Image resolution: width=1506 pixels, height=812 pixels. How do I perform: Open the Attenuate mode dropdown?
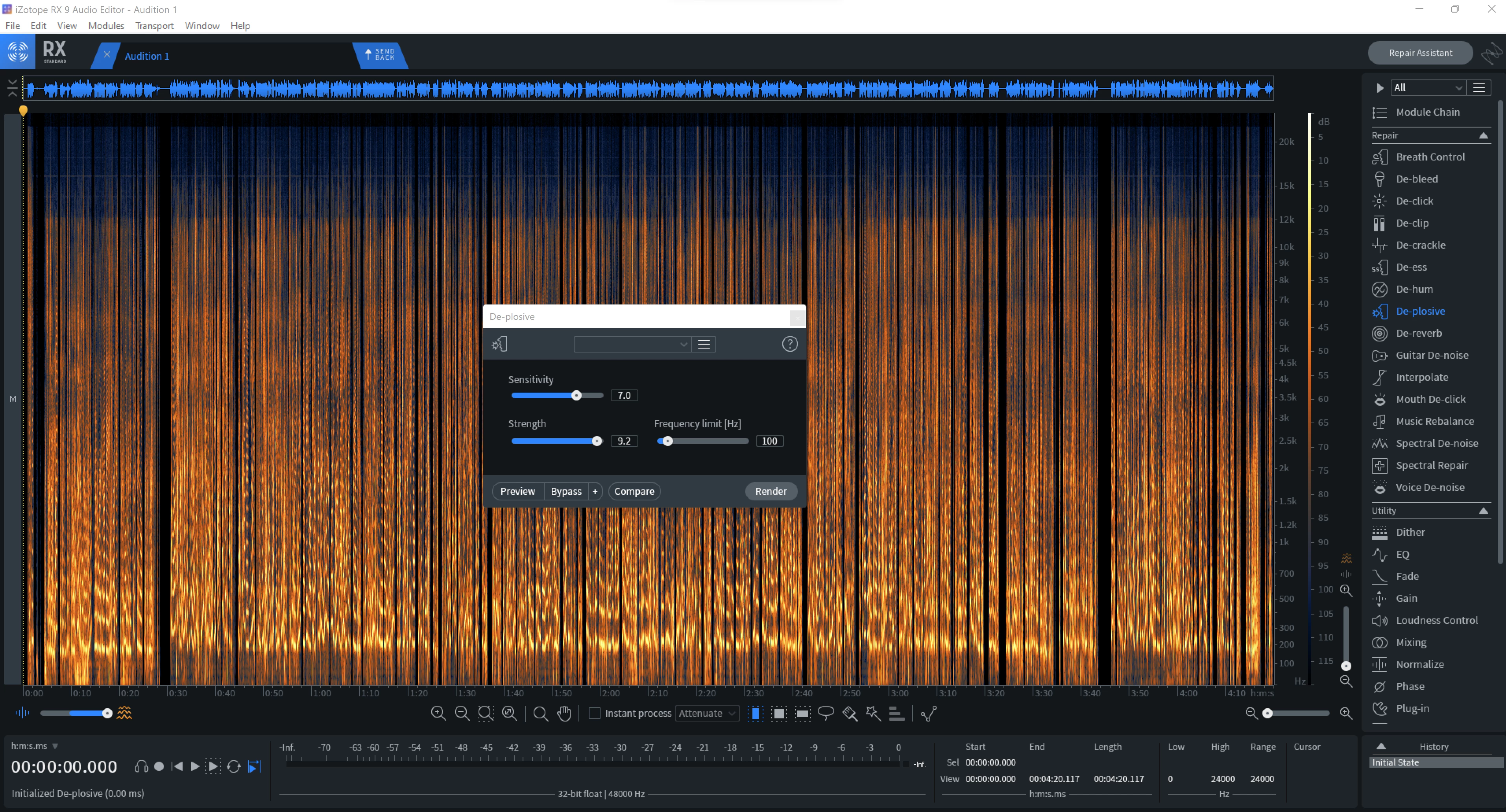click(x=706, y=712)
